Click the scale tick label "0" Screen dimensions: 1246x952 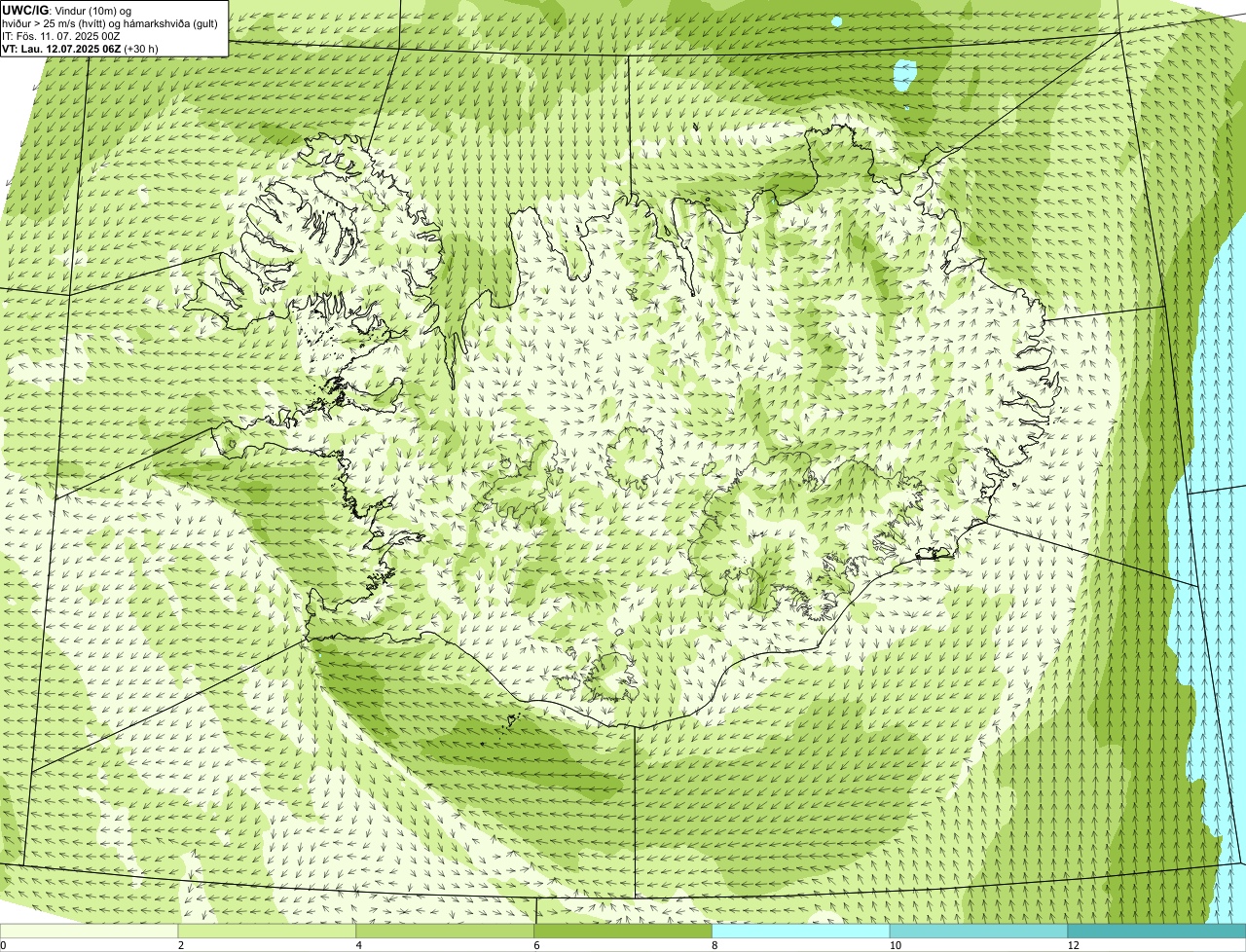[x=4, y=945]
